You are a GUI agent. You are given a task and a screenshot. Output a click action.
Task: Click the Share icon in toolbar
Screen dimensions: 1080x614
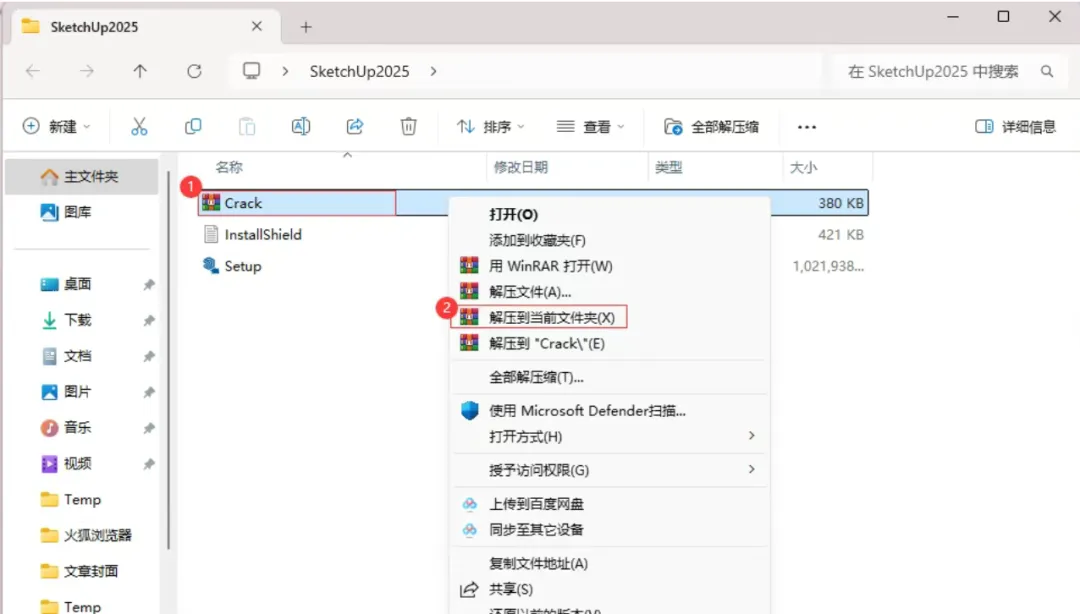point(355,126)
